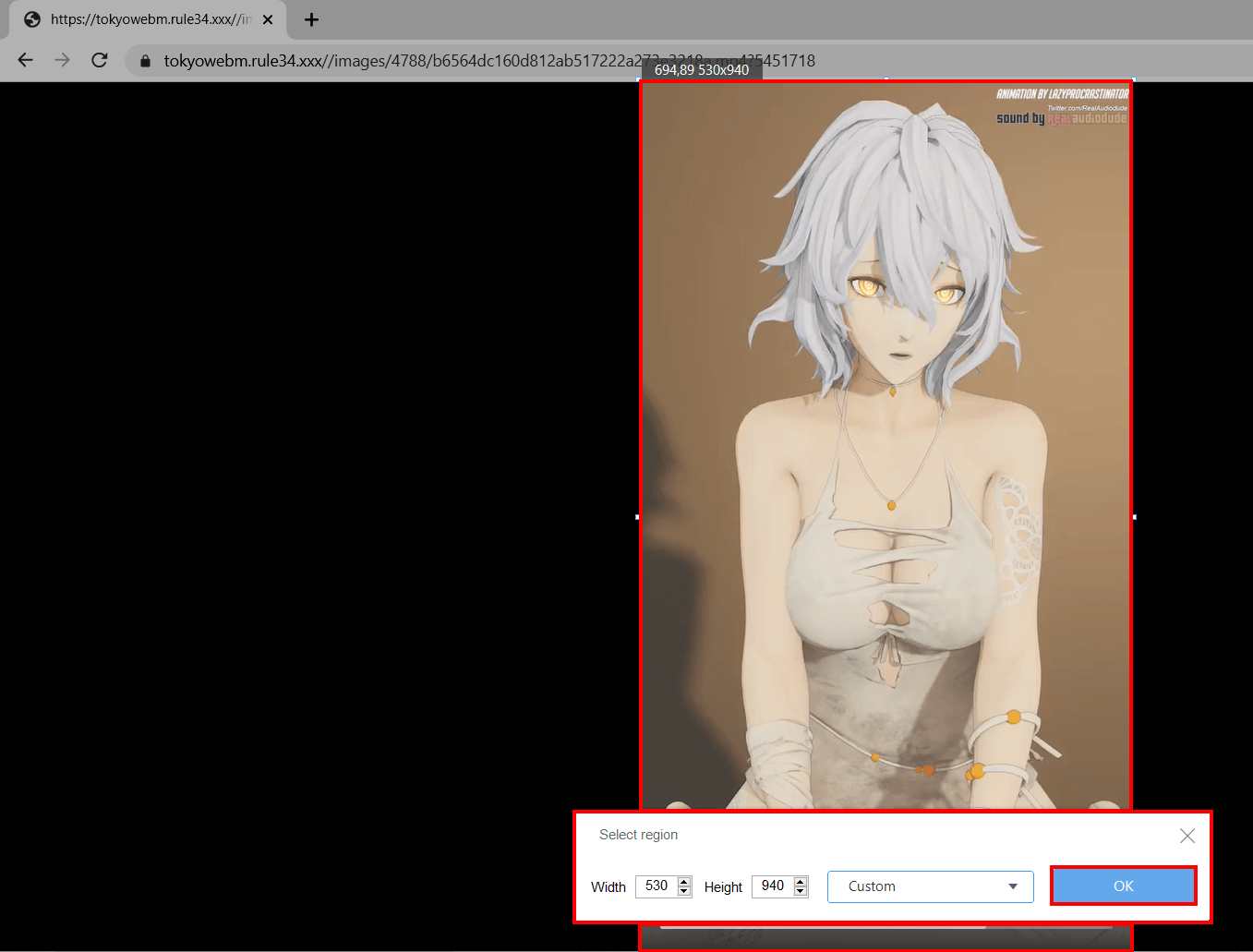Close the tokyowebm.rule34.xxx tab
The image size is (1253, 952).
pyautogui.click(x=268, y=19)
